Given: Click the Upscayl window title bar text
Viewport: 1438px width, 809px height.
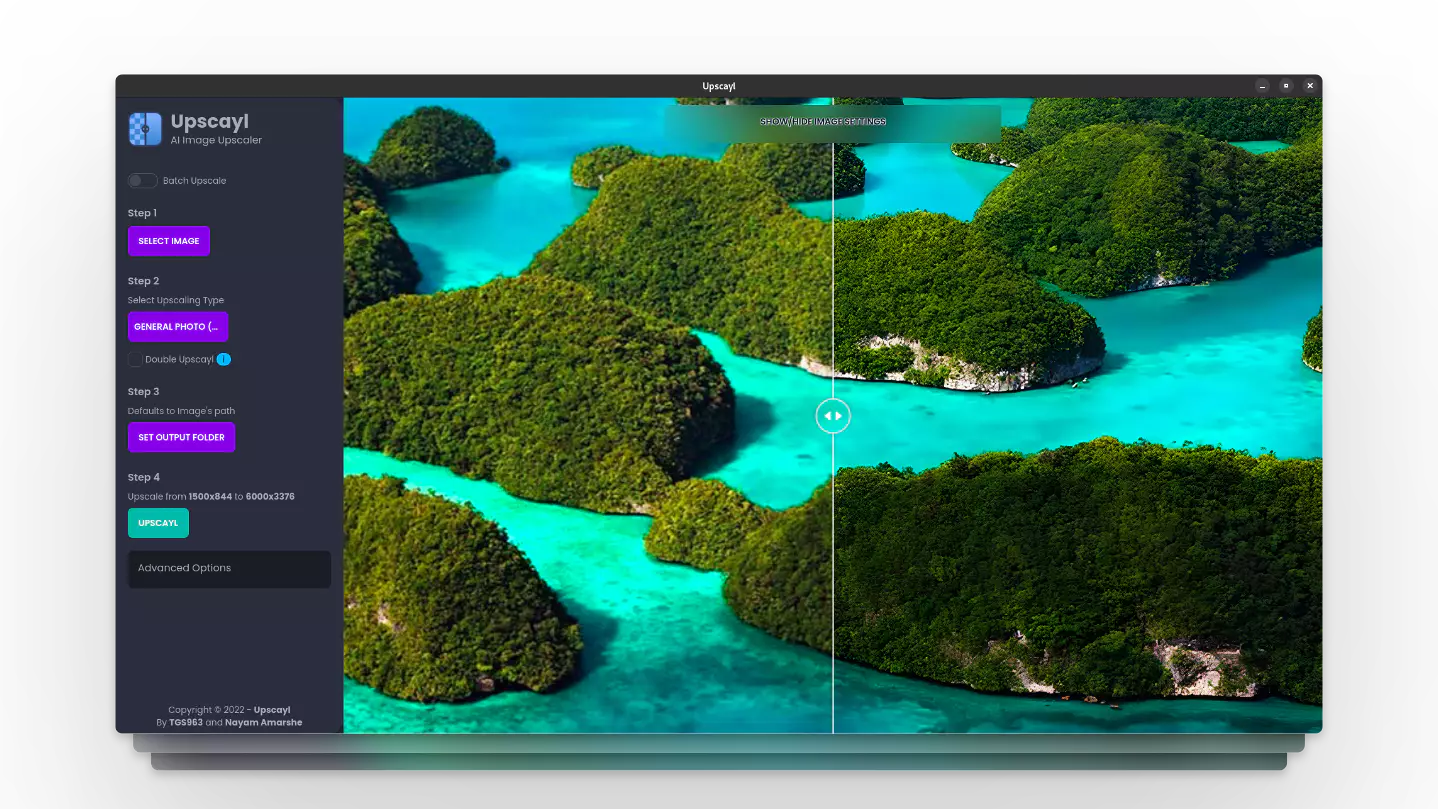Looking at the screenshot, I should pos(719,86).
